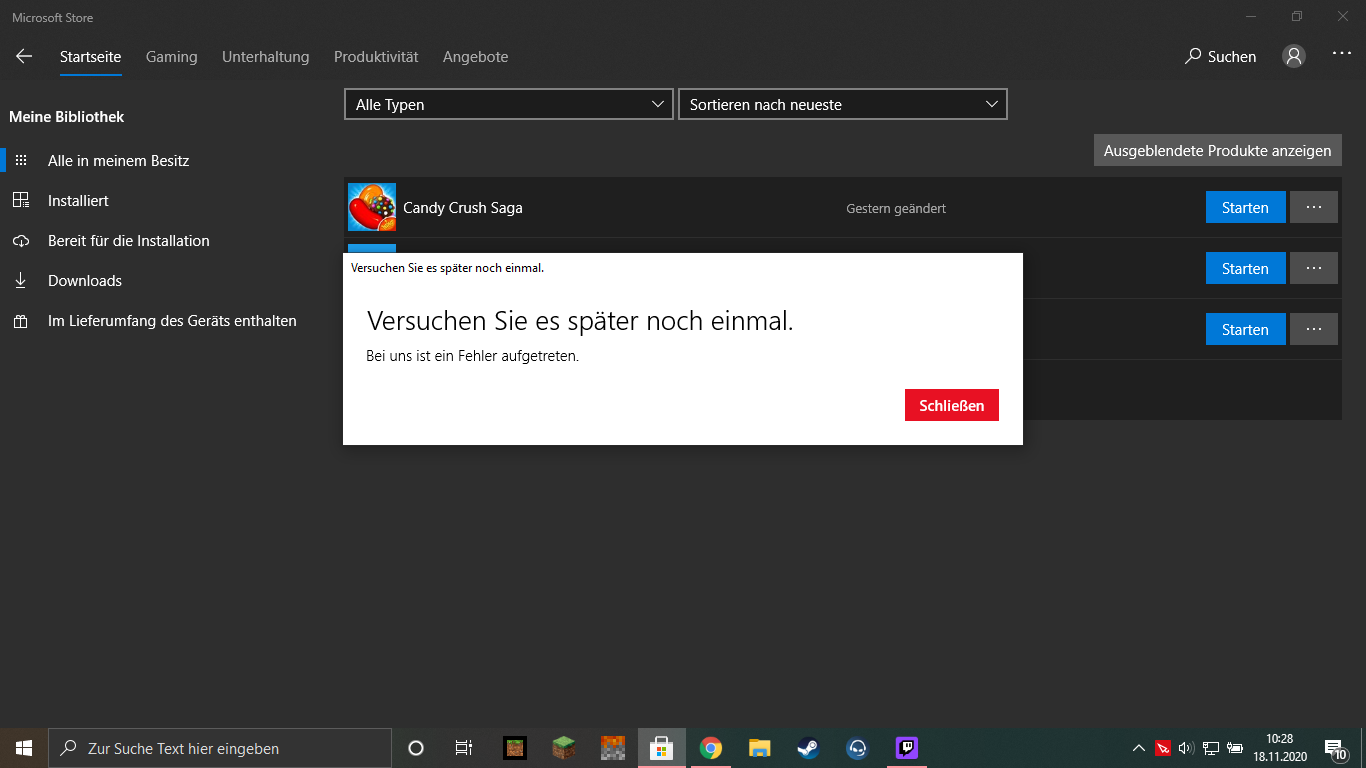Open the volume speaker tray icon
The height and width of the screenshot is (768, 1366).
[x=1186, y=748]
